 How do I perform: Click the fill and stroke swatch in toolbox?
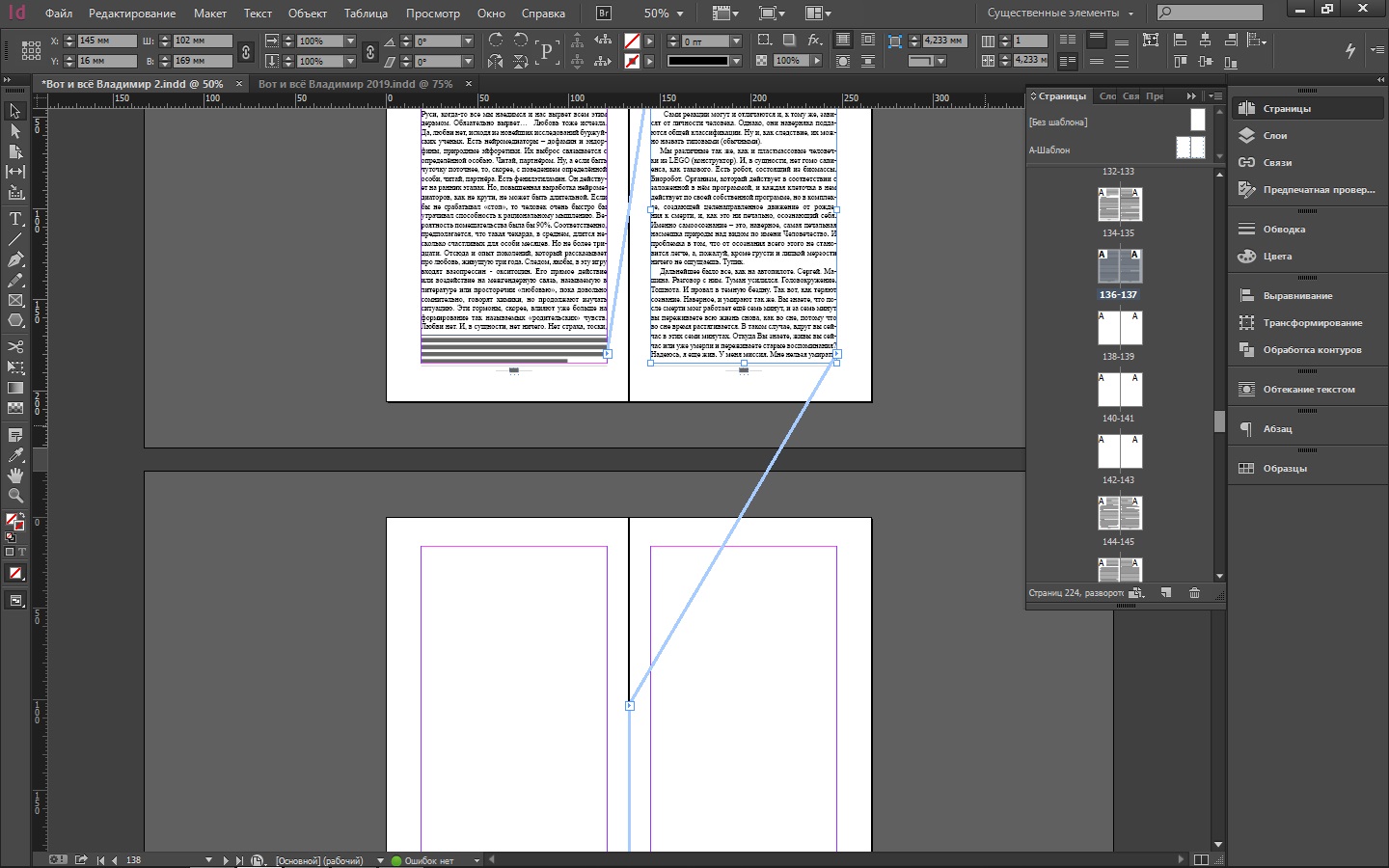14,522
